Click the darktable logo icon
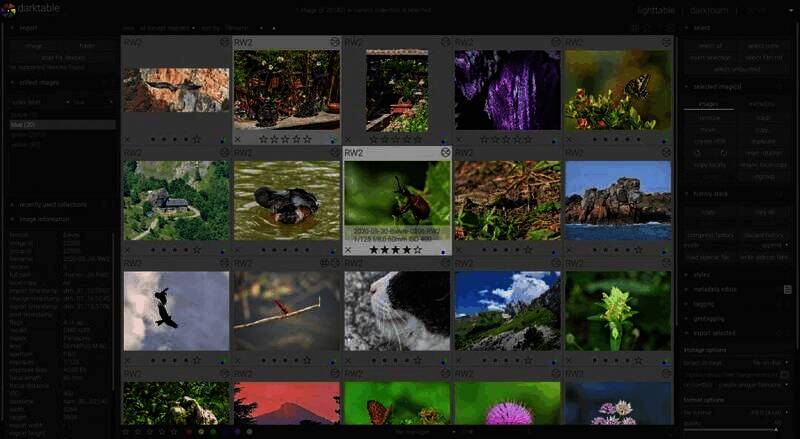The height and width of the screenshot is (439, 800). (x=9, y=8)
